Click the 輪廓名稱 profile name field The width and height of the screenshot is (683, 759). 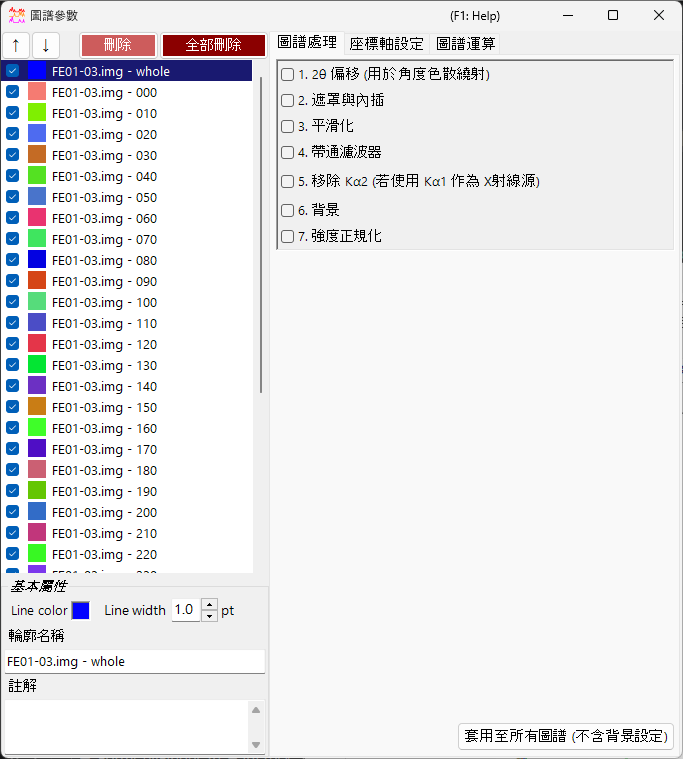click(x=135, y=662)
